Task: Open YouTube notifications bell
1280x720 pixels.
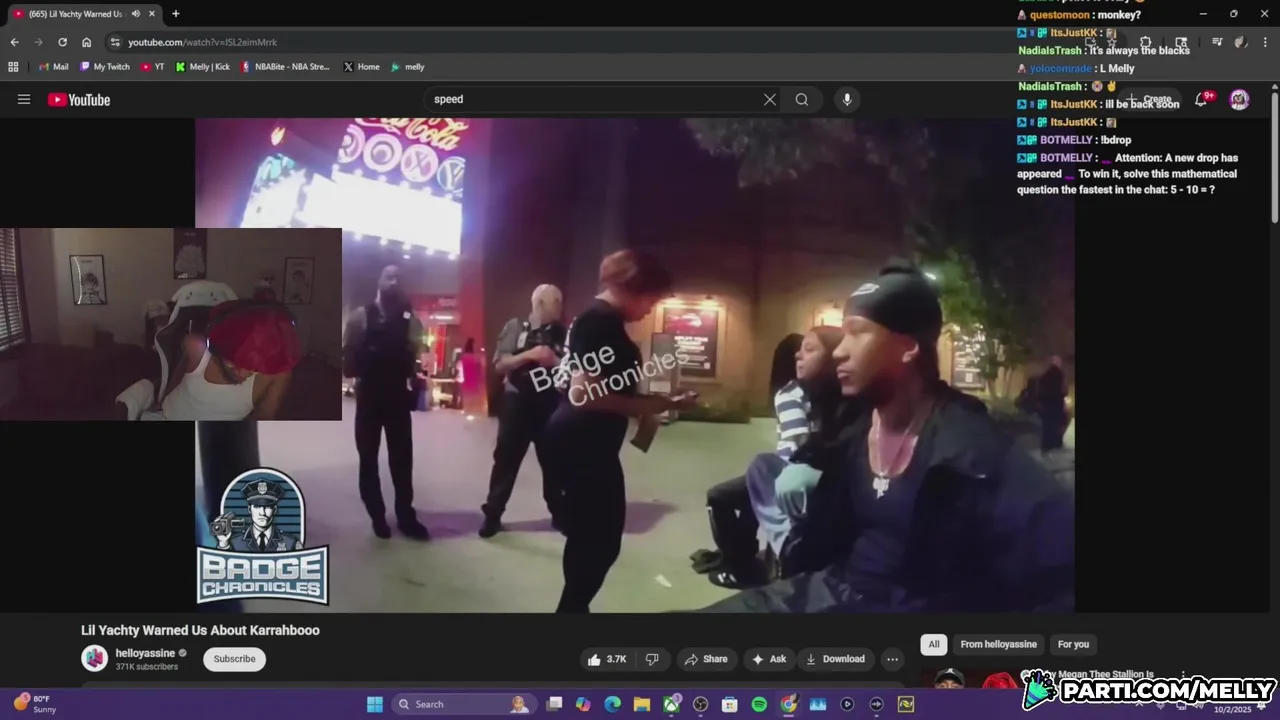Action: pyautogui.click(x=1201, y=99)
